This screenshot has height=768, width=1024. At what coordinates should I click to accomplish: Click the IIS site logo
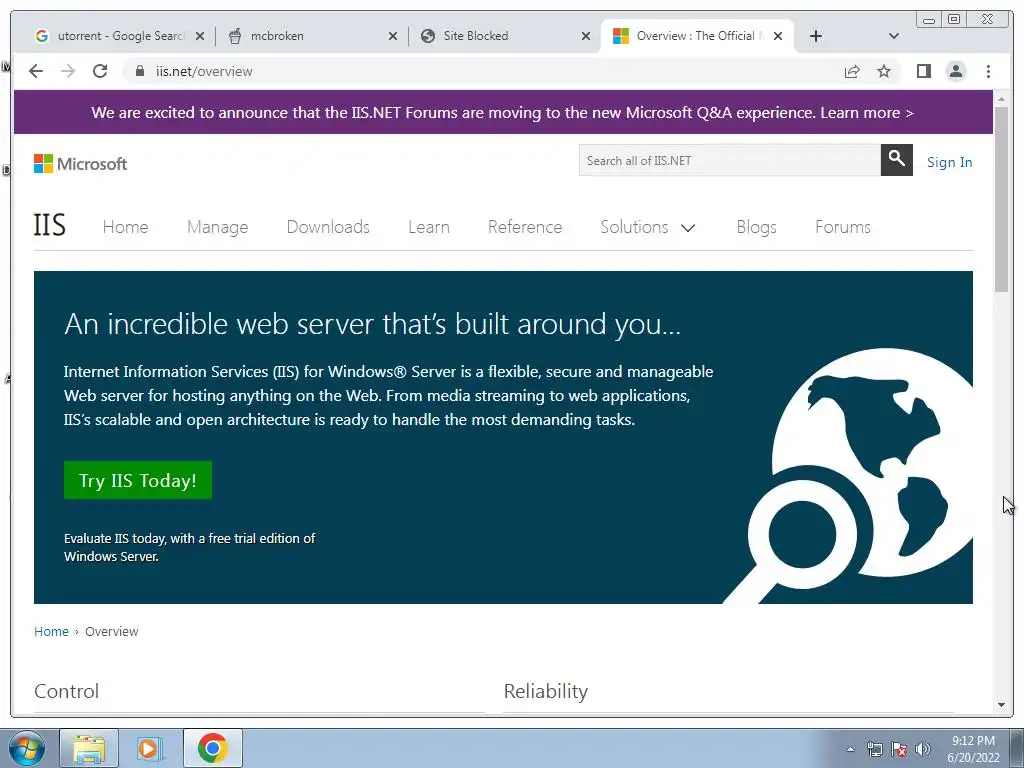click(x=50, y=225)
